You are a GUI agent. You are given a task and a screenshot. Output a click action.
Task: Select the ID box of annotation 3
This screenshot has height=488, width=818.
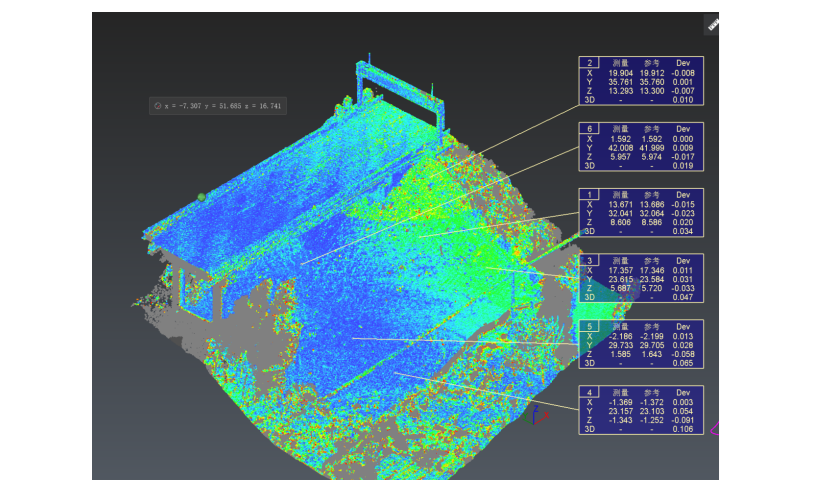pos(589,260)
